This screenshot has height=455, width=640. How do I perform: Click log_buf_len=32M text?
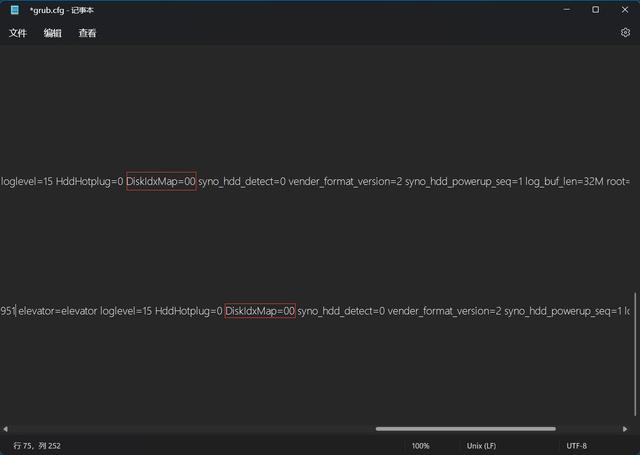pos(564,181)
